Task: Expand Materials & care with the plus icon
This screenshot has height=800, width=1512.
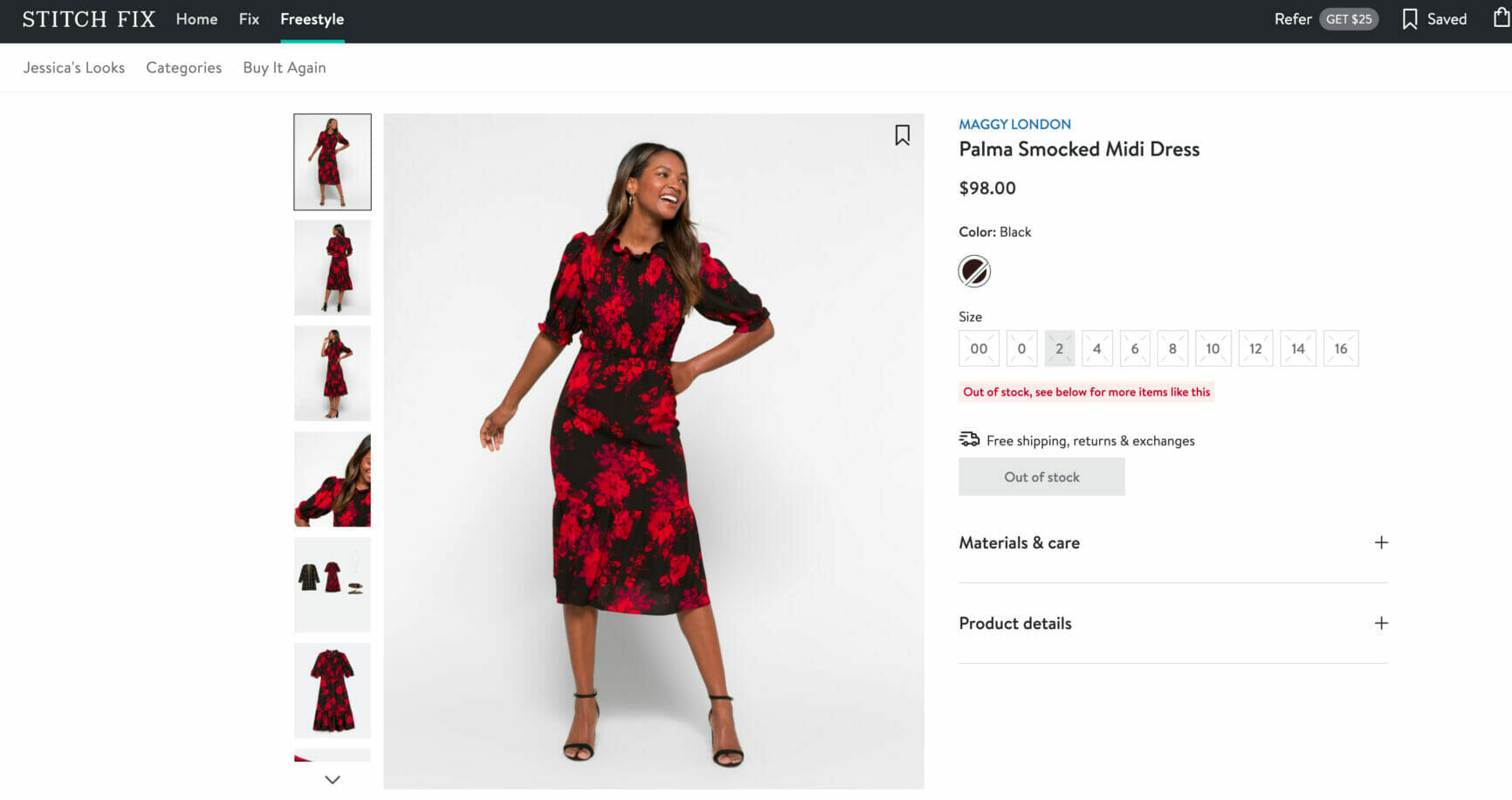Action: point(1381,542)
